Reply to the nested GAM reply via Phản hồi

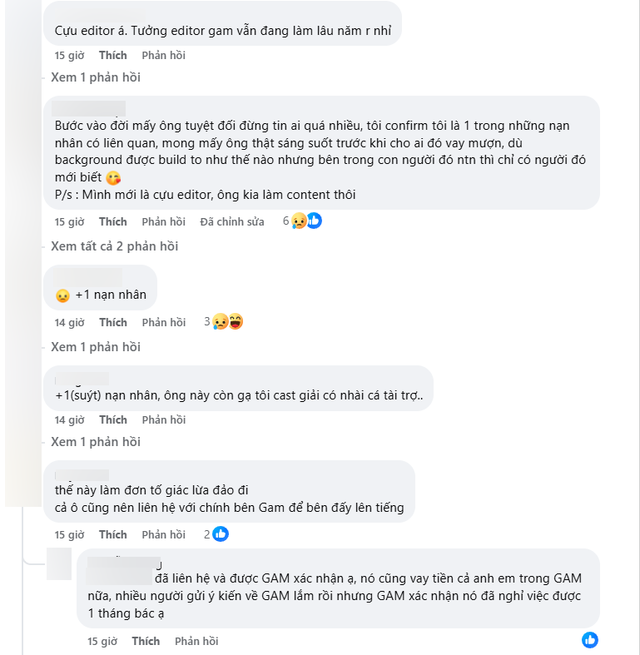point(196,641)
